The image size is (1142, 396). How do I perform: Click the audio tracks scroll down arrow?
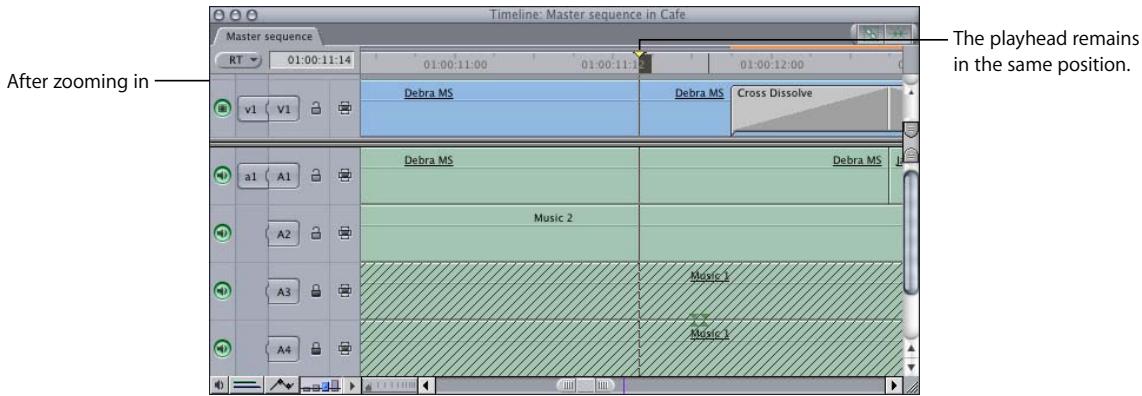coord(910,368)
